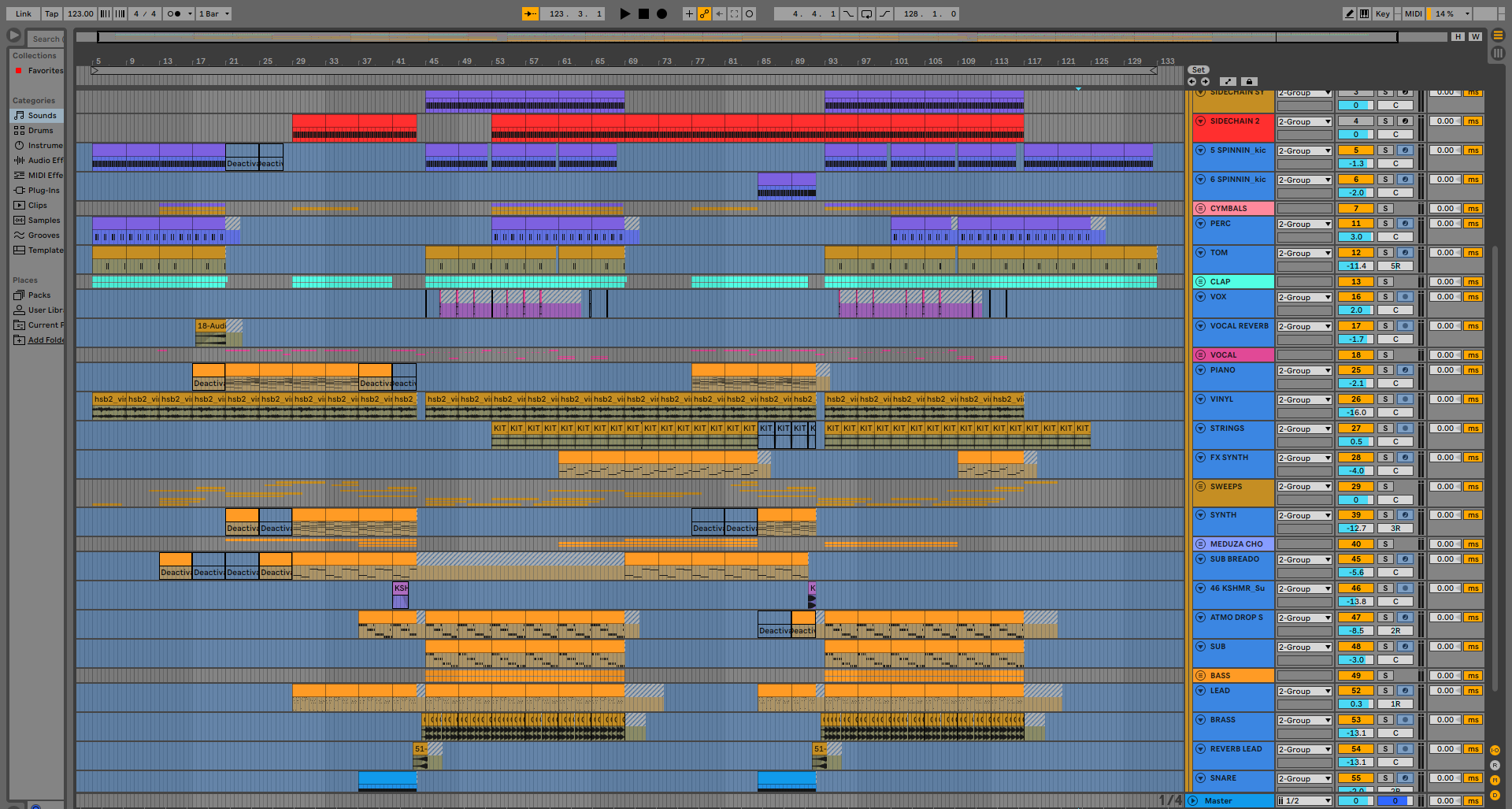Click the Tap tempo button
Screen dimensions: 1512x809
(x=51, y=13)
